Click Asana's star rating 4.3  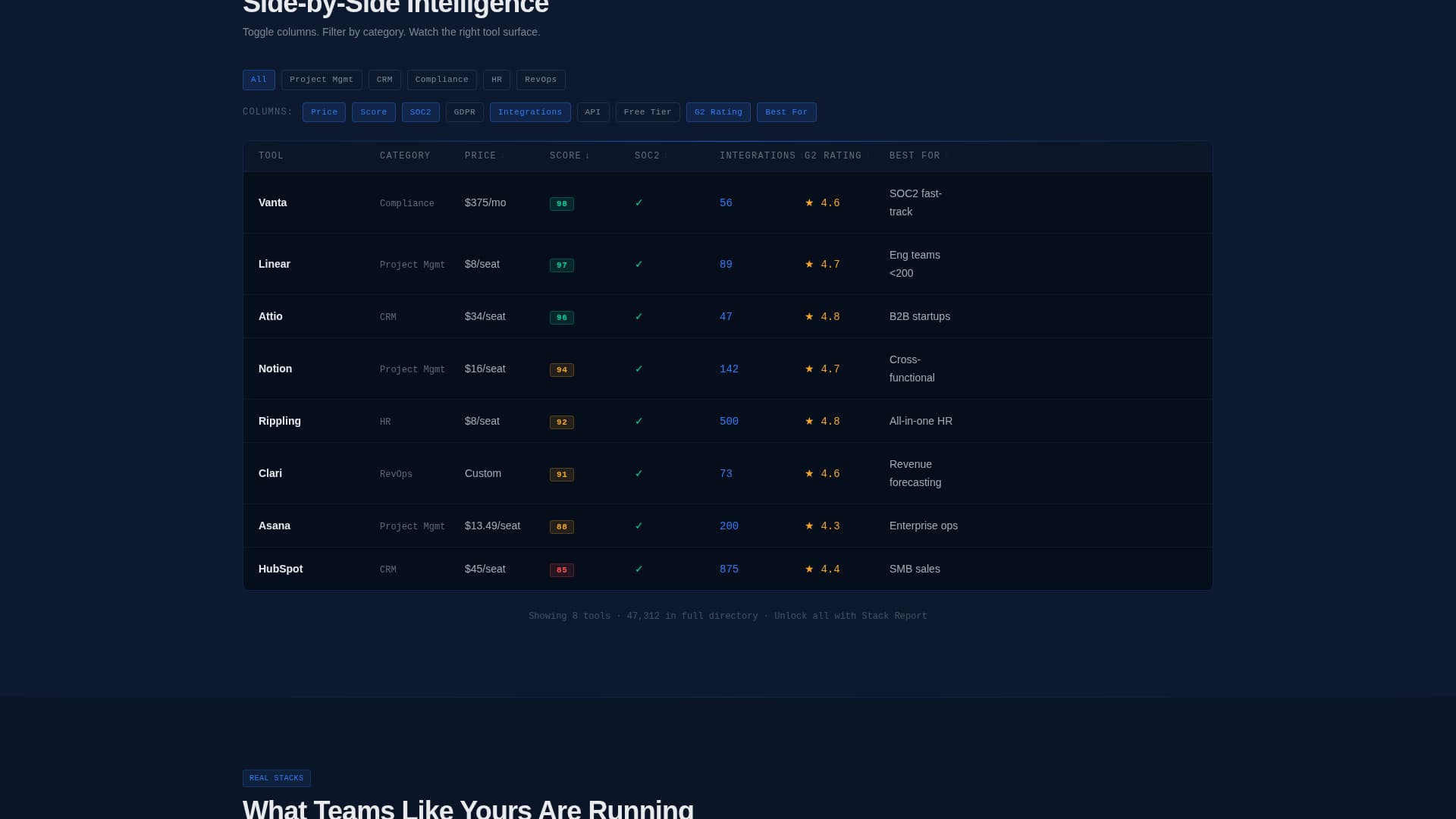pos(823,526)
